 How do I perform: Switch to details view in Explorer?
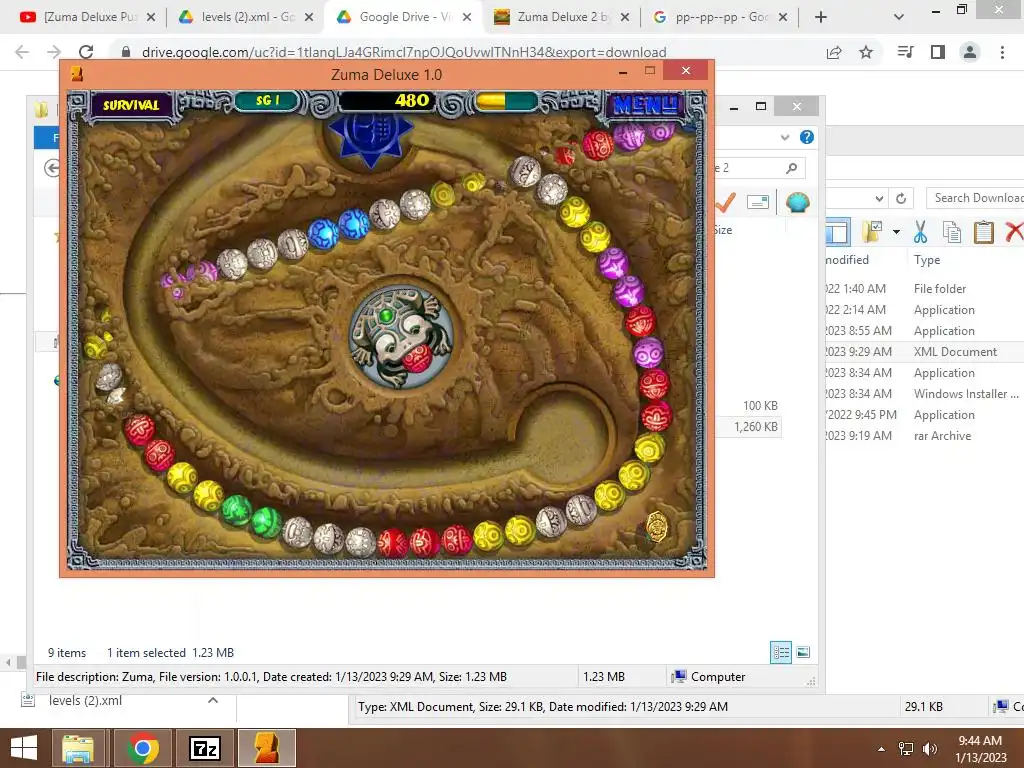click(x=781, y=652)
